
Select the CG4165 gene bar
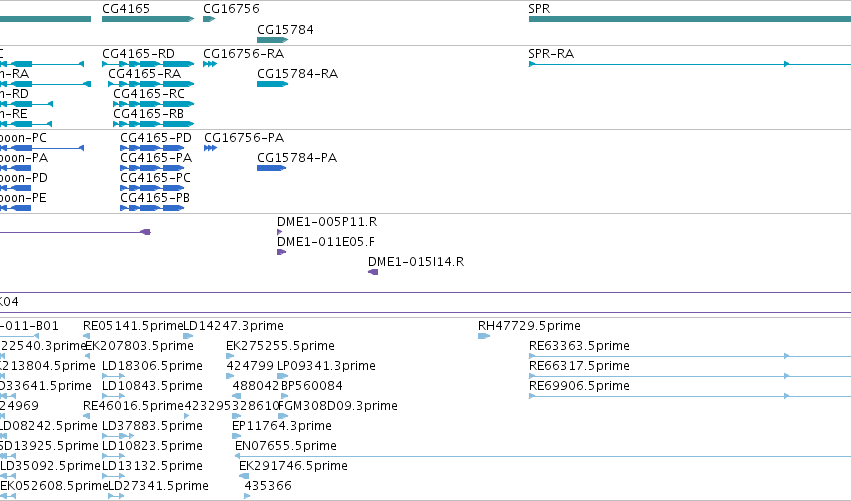(x=148, y=19)
